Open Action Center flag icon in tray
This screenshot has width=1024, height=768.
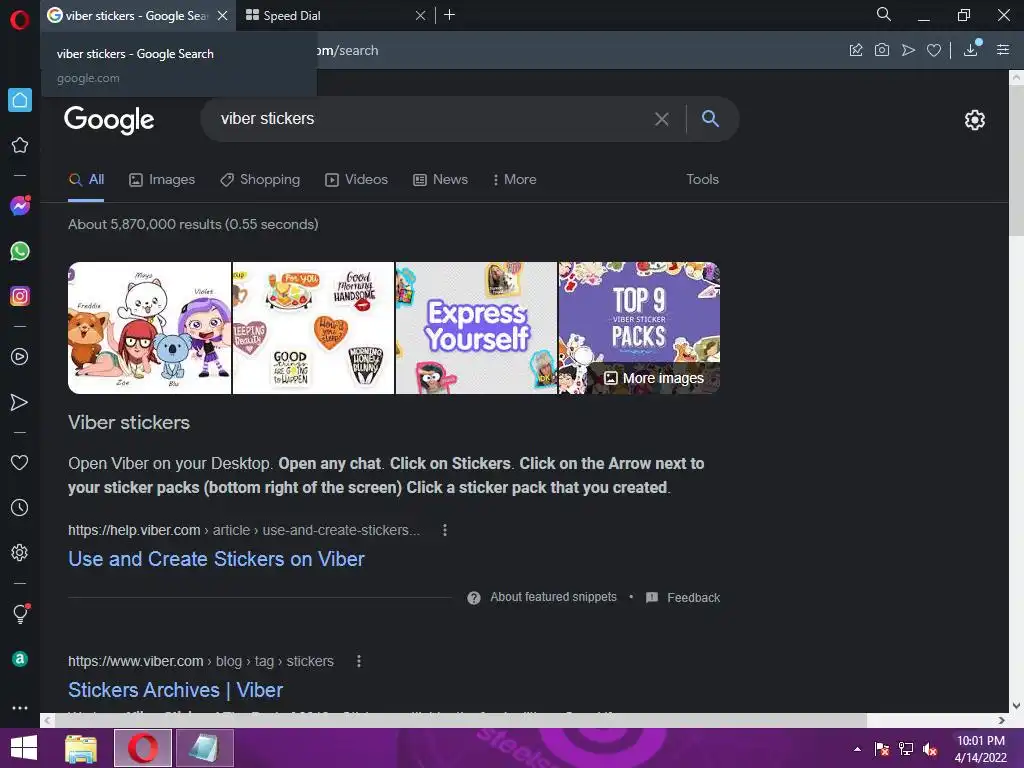coord(882,749)
